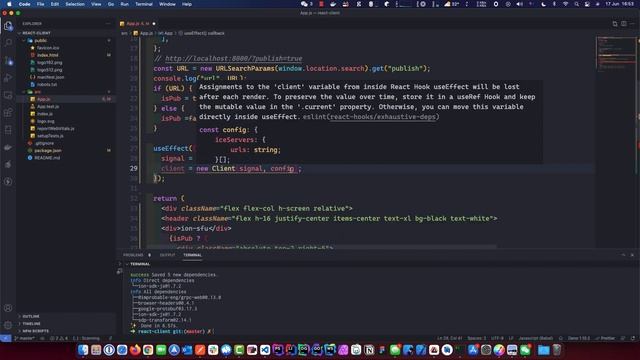Screen dimensions: 640x360
Task: Click Prettier in the status bar
Action: click(605, 338)
